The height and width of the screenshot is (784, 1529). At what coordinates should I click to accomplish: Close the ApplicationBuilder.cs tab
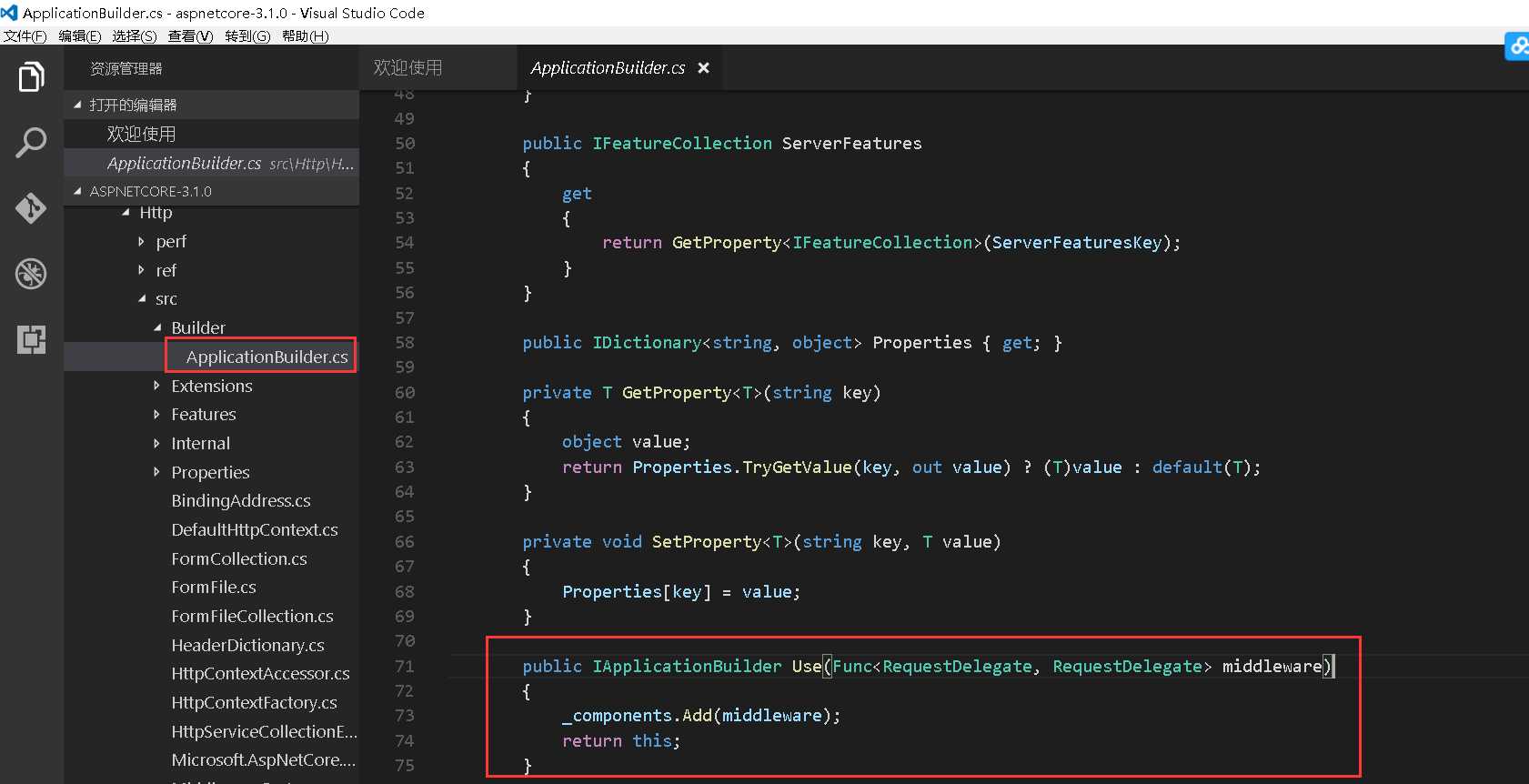pos(703,68)
